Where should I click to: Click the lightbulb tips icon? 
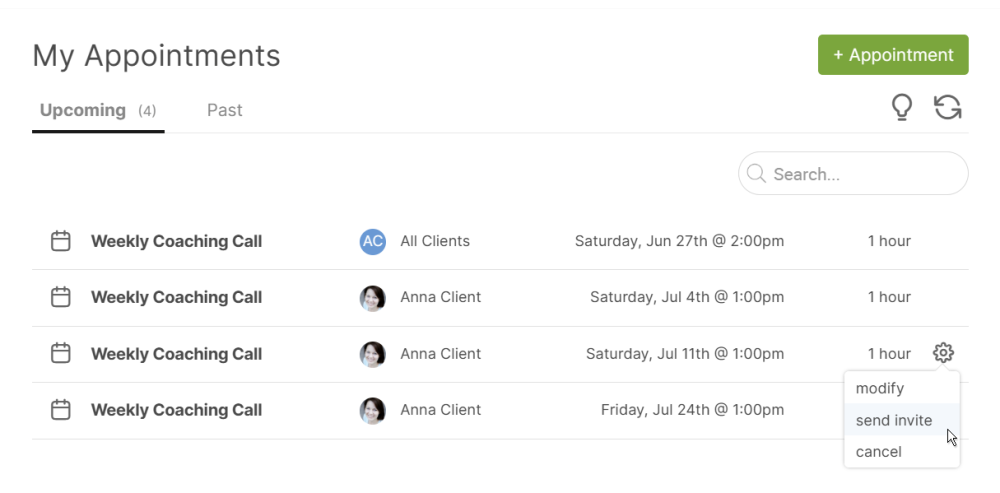(x=901, y=107)
